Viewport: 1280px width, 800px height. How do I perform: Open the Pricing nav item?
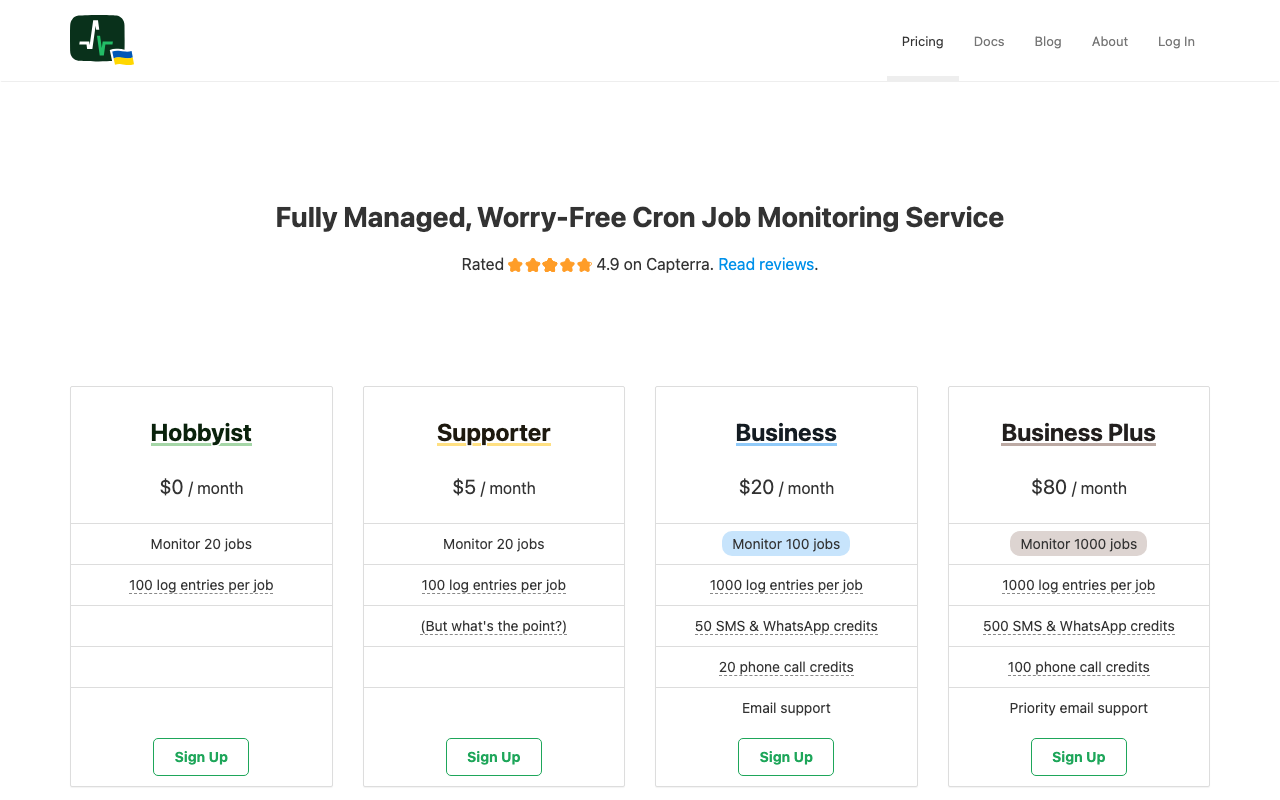[922, 41]
